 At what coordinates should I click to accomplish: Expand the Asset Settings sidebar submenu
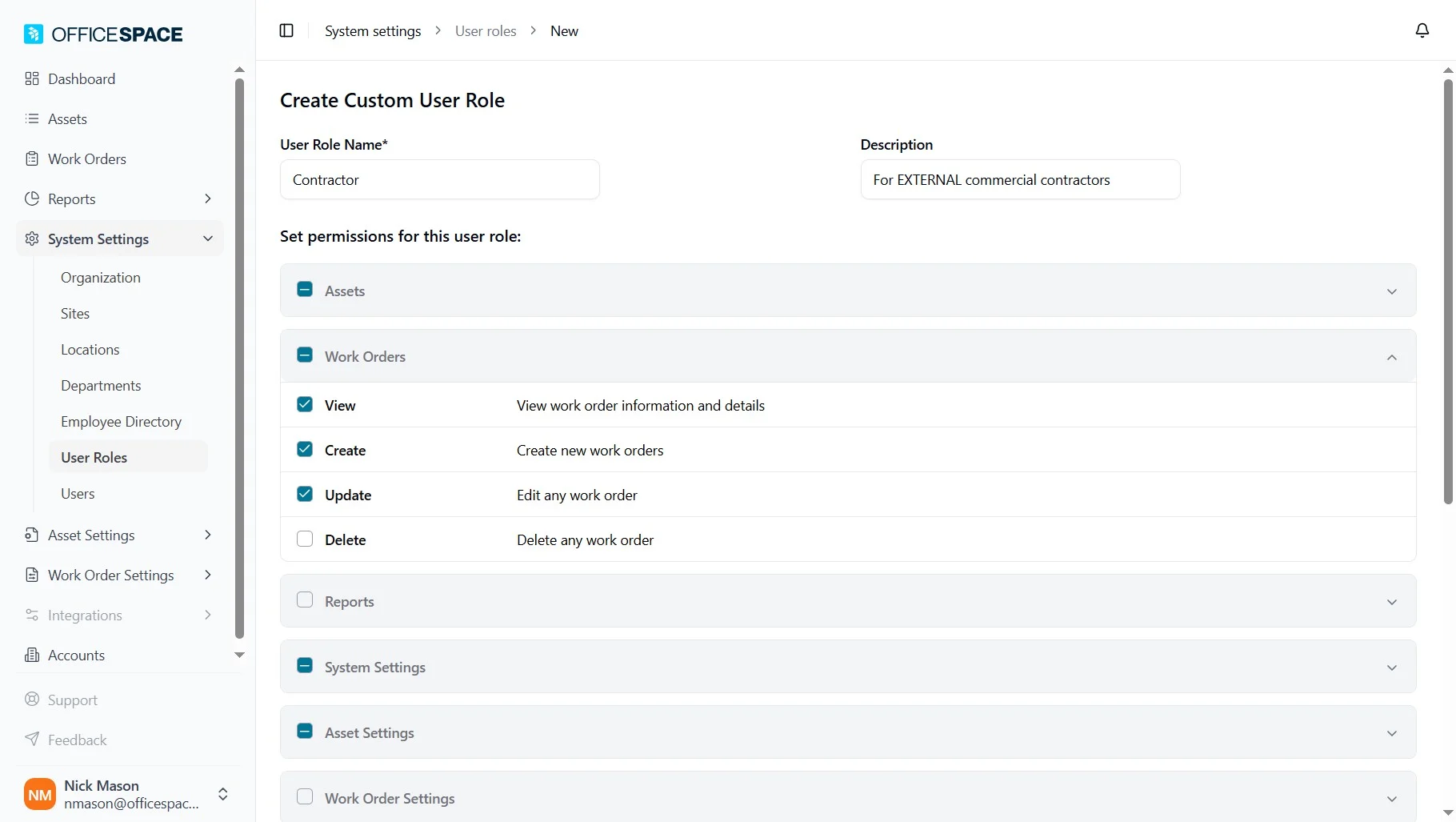tap(207, 535)
